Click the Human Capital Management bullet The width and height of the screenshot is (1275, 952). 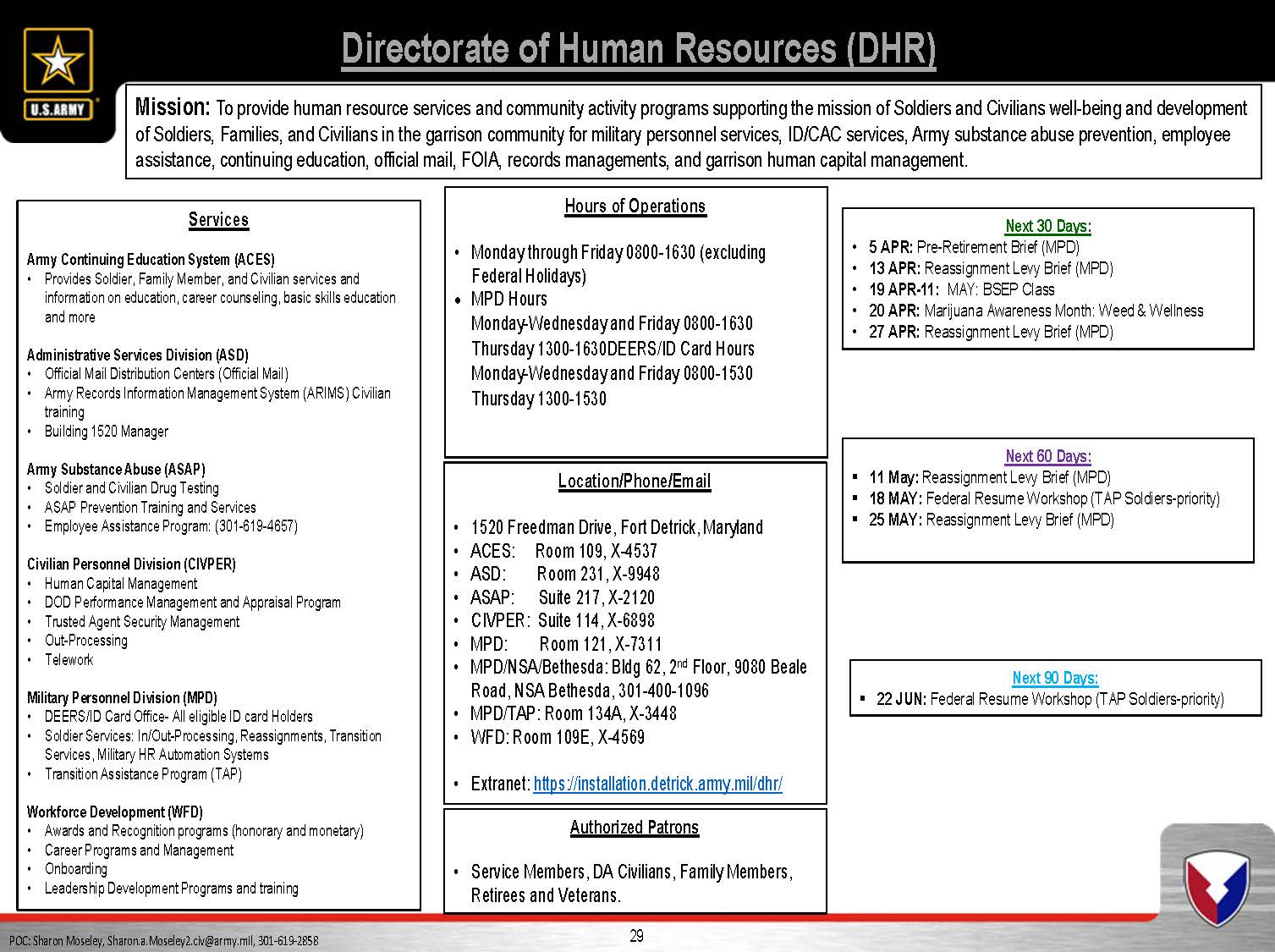click(121, 583)
